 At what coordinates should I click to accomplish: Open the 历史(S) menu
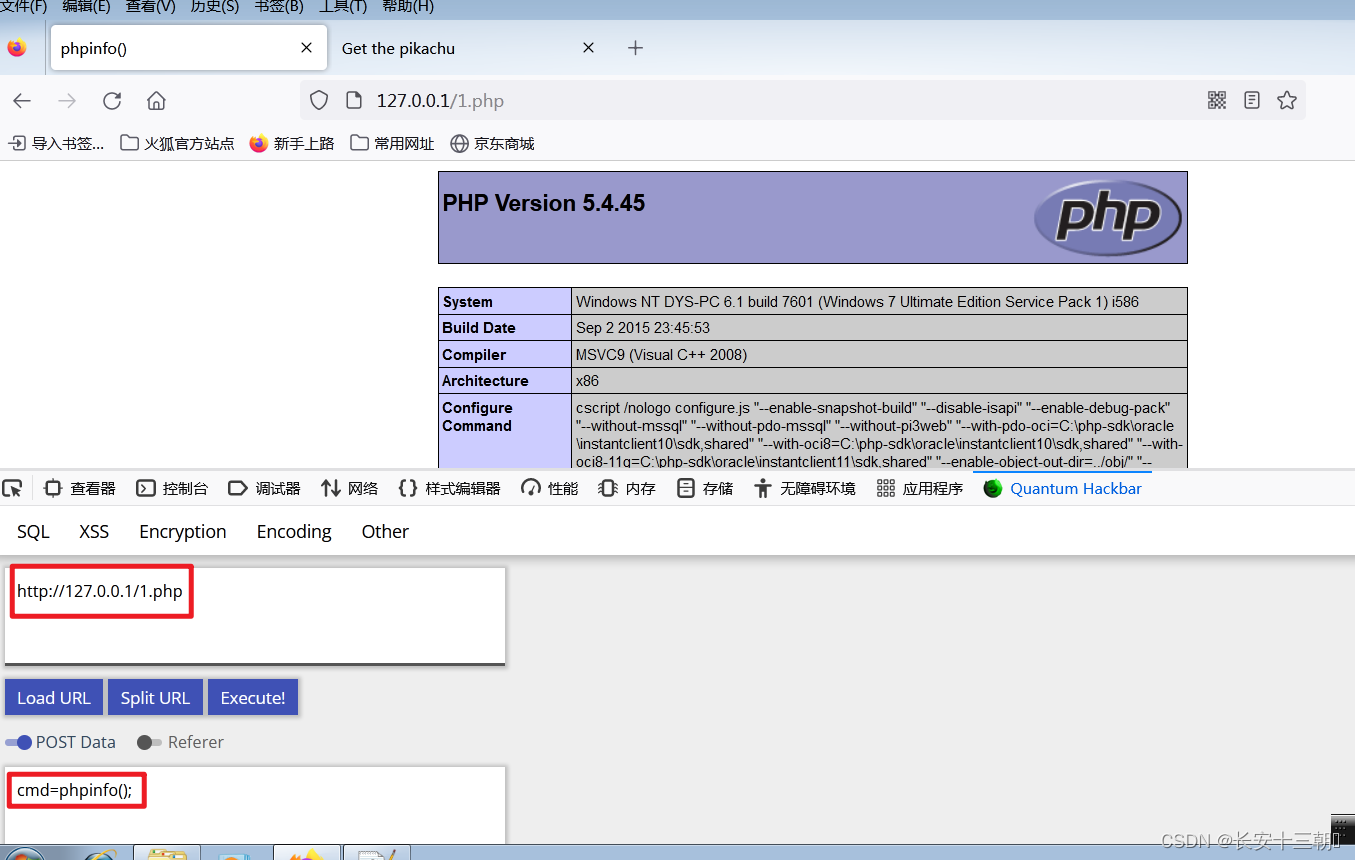click(214, 7)
